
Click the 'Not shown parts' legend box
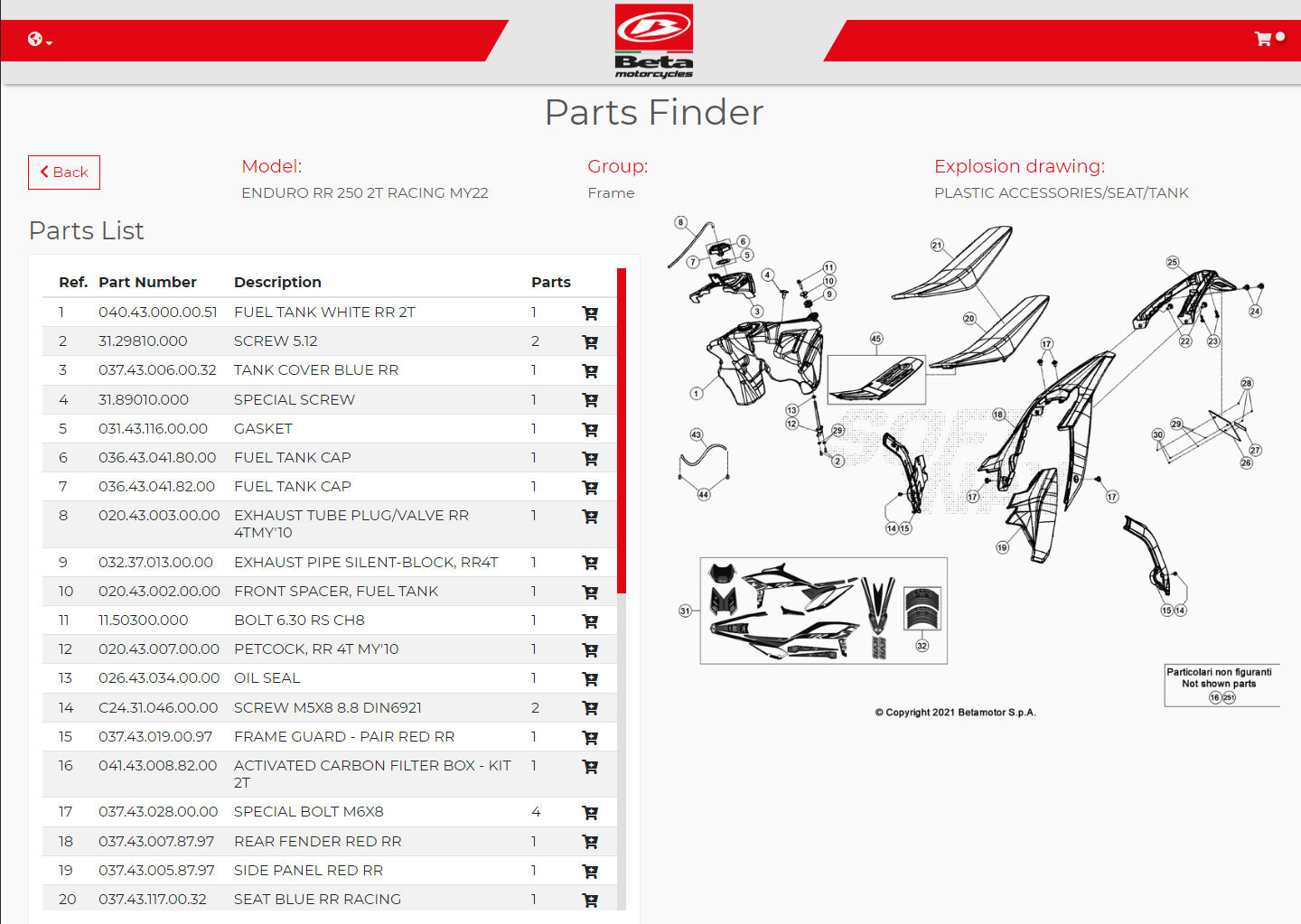point(1221,685)
